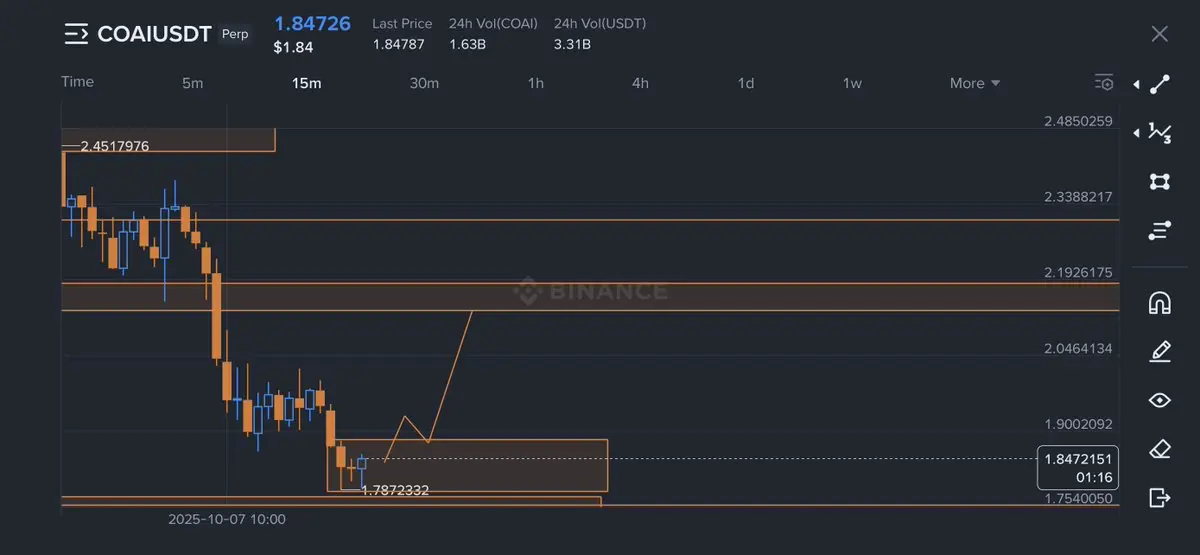The image size is (1200, 555).
Task: Click the exit drawing mode icon
Action: 1160,497
